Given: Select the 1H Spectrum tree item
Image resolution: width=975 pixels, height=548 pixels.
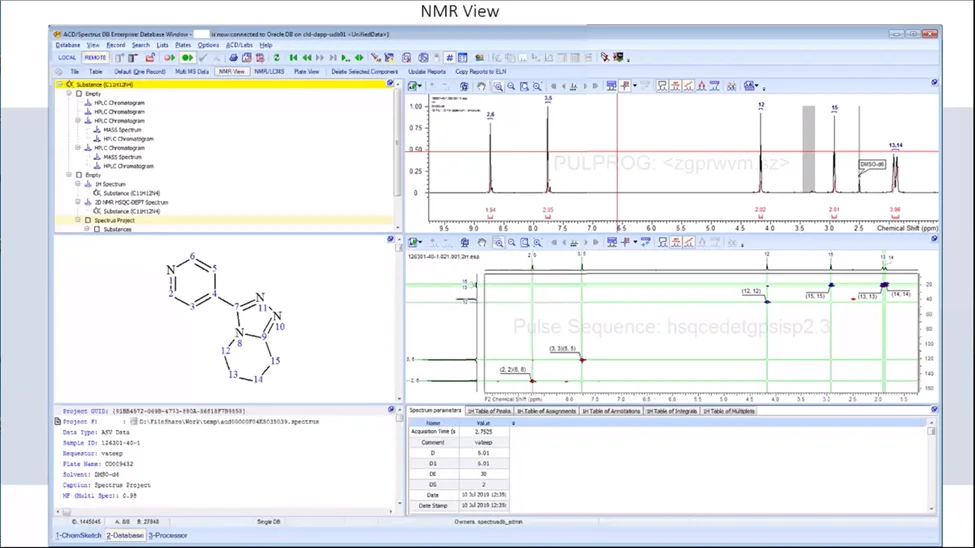Looking at the screenshot, I should point(110,184).
